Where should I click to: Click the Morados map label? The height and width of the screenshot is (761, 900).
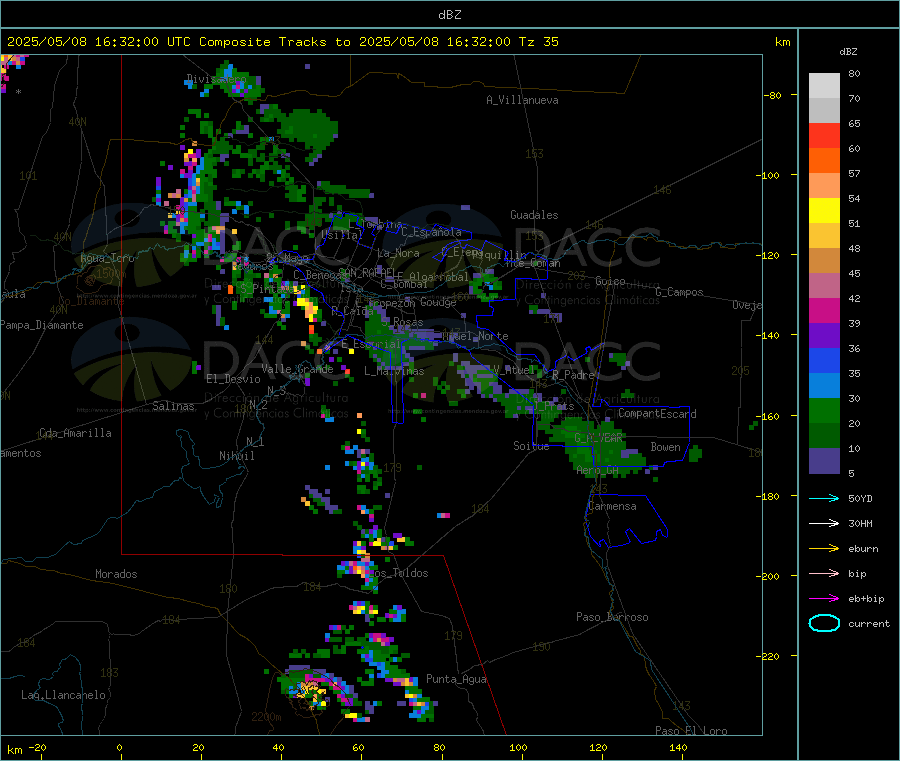tap(116, 574)
